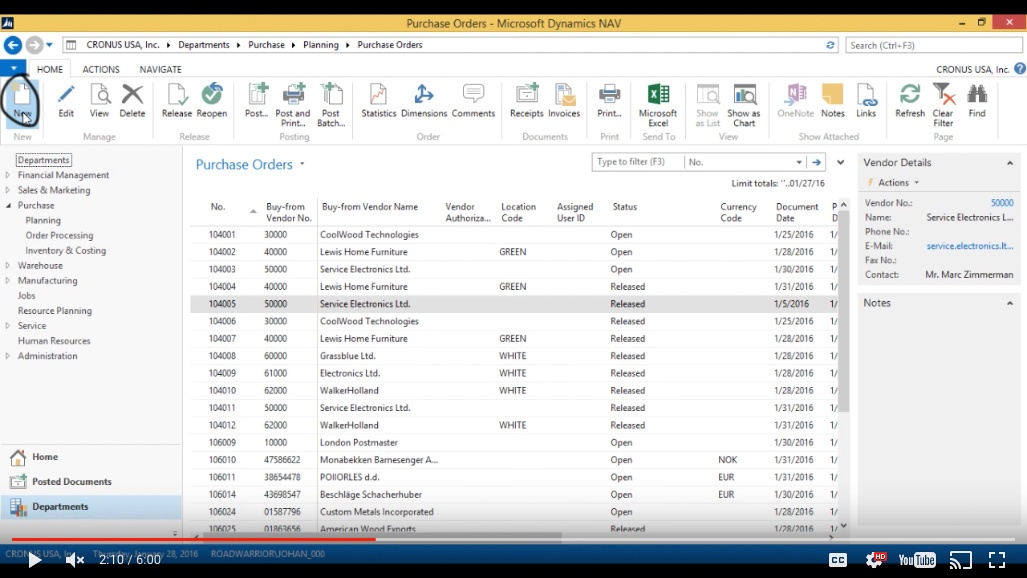Collapse the Notes pane
Image resolution: width=1027 pixels, height=578 pixels.
coord(1010,303)
